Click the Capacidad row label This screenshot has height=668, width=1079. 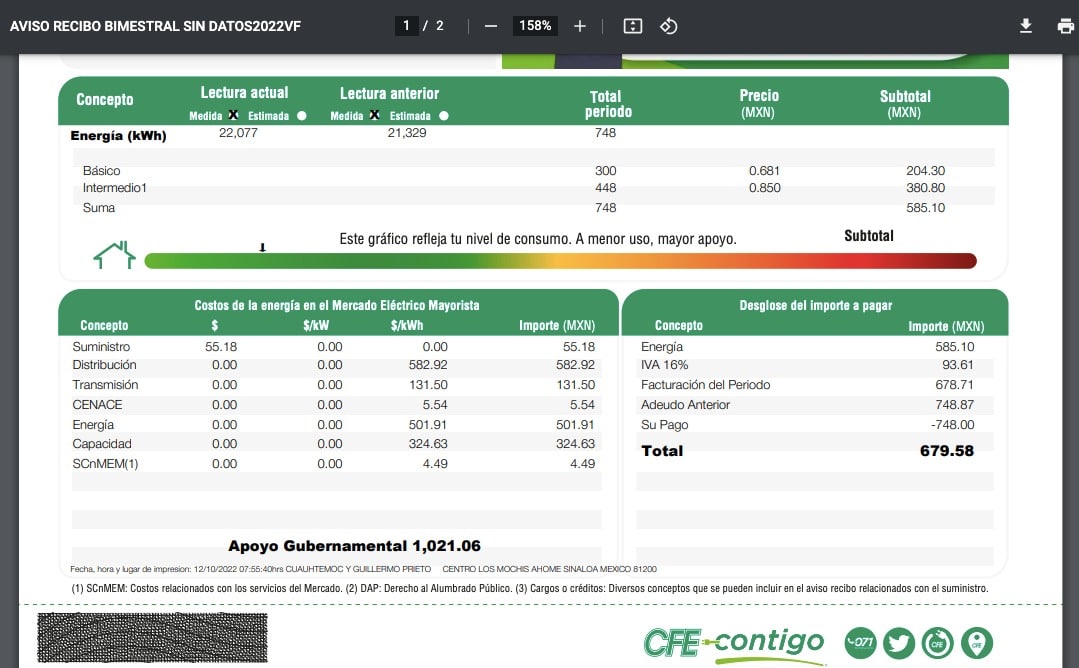click(102, 444)
